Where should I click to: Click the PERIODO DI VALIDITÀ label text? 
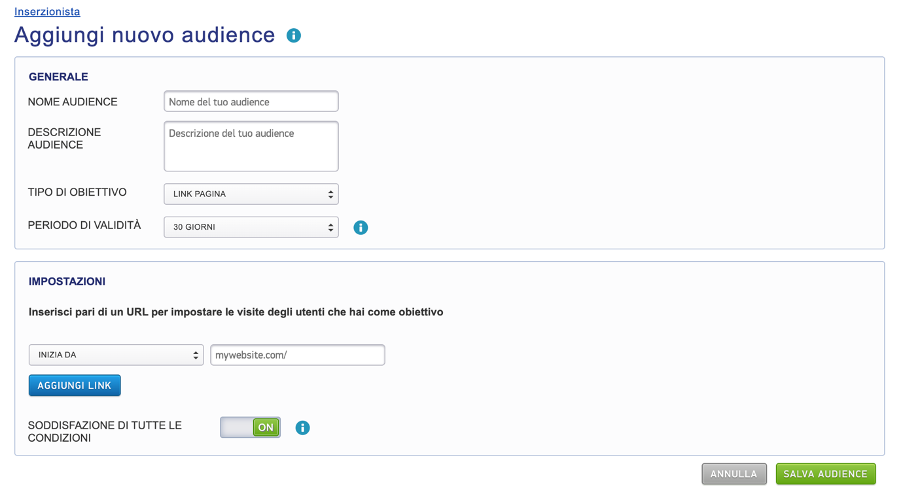[x=84, y=225]
